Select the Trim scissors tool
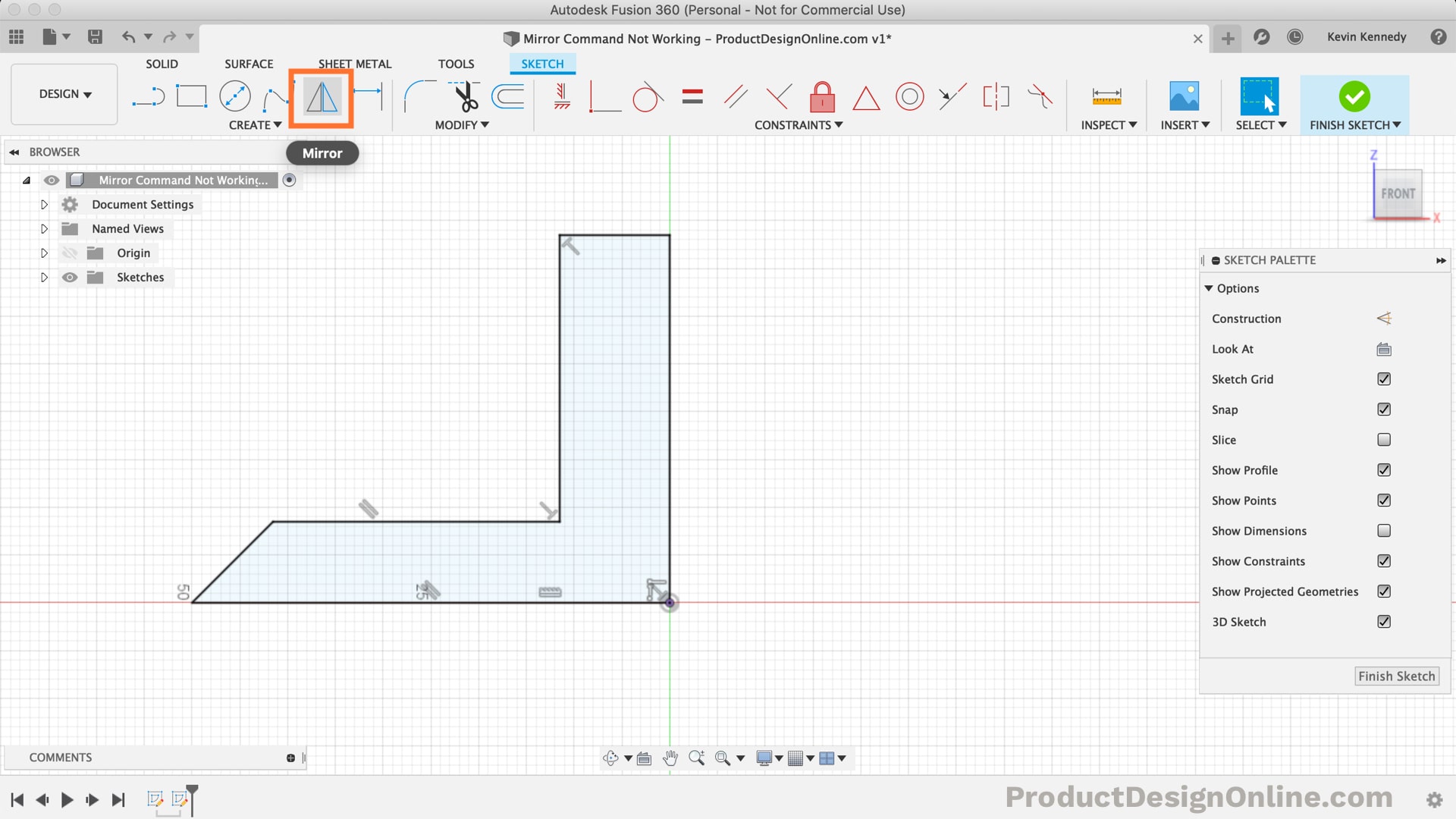The width and height of the screenshot is (1456, 819). tap(465, 96)
